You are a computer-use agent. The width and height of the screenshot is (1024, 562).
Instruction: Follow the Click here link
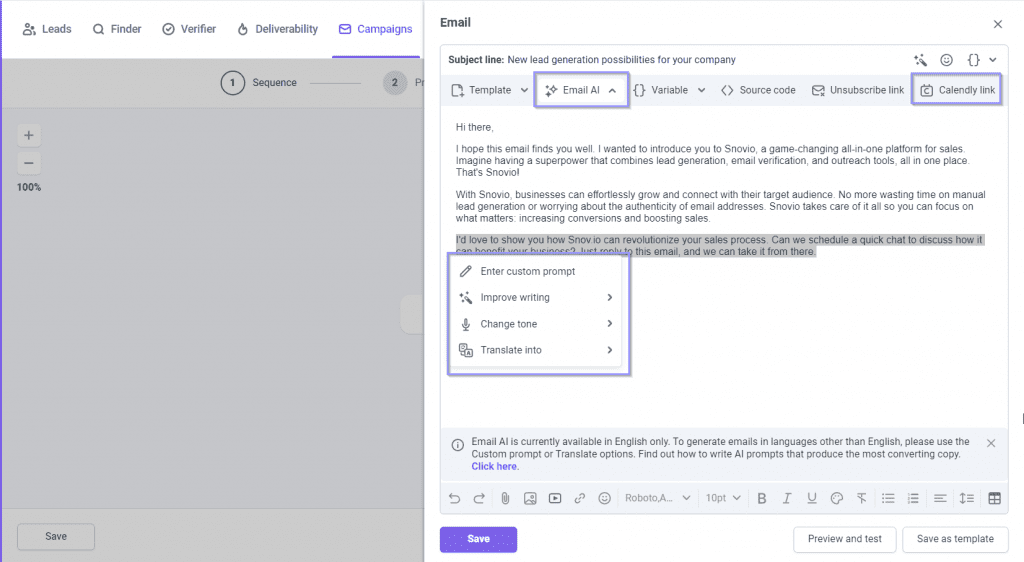pyautogui.click(x=494, y=467)
